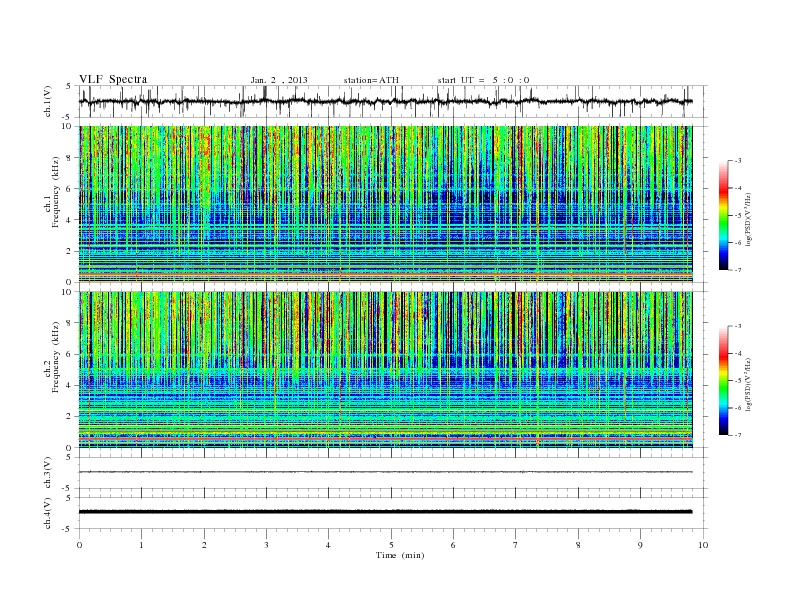
Task: Click time axis tick label "6"
Action: pyautogui.click(x=453, y=545)
